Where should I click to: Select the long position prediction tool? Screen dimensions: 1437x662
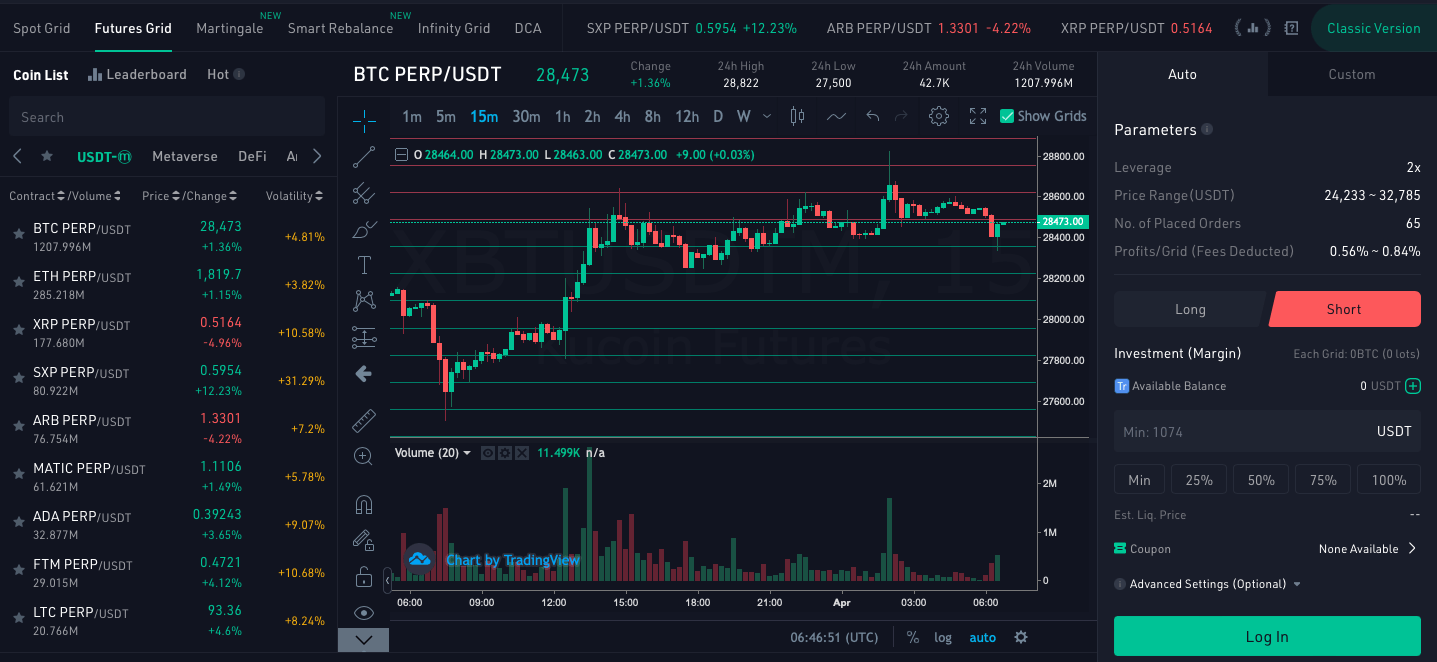point(364,338)
